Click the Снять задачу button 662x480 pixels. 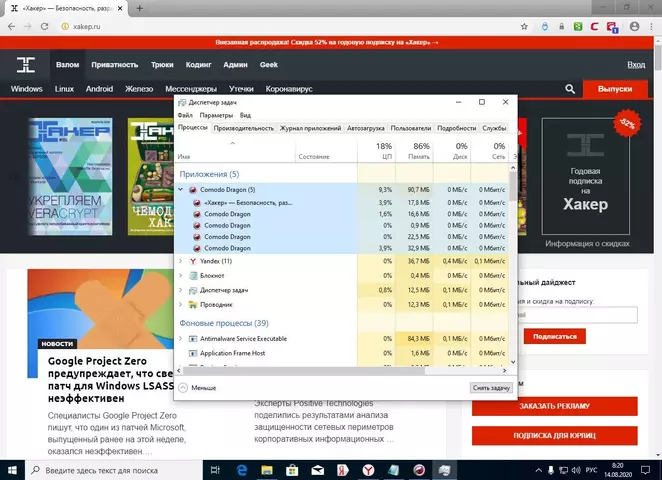click(491, 388)
